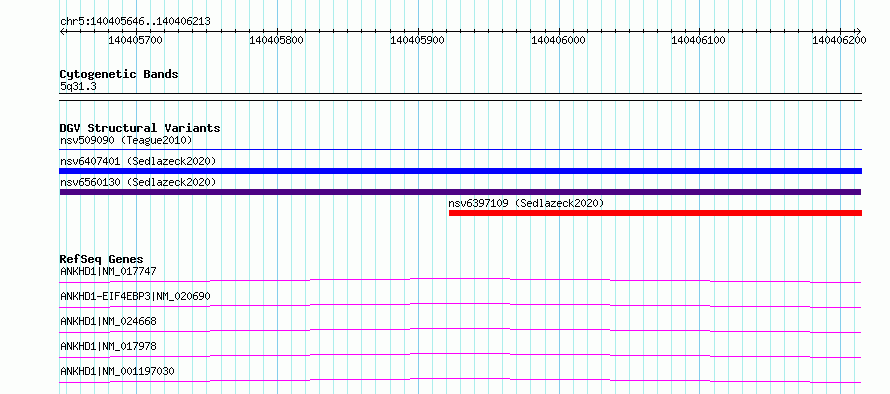The height and width of the screenshot is (394, 890).
Task: Click ruler position label 140405800
Action: tap(276, 40)
